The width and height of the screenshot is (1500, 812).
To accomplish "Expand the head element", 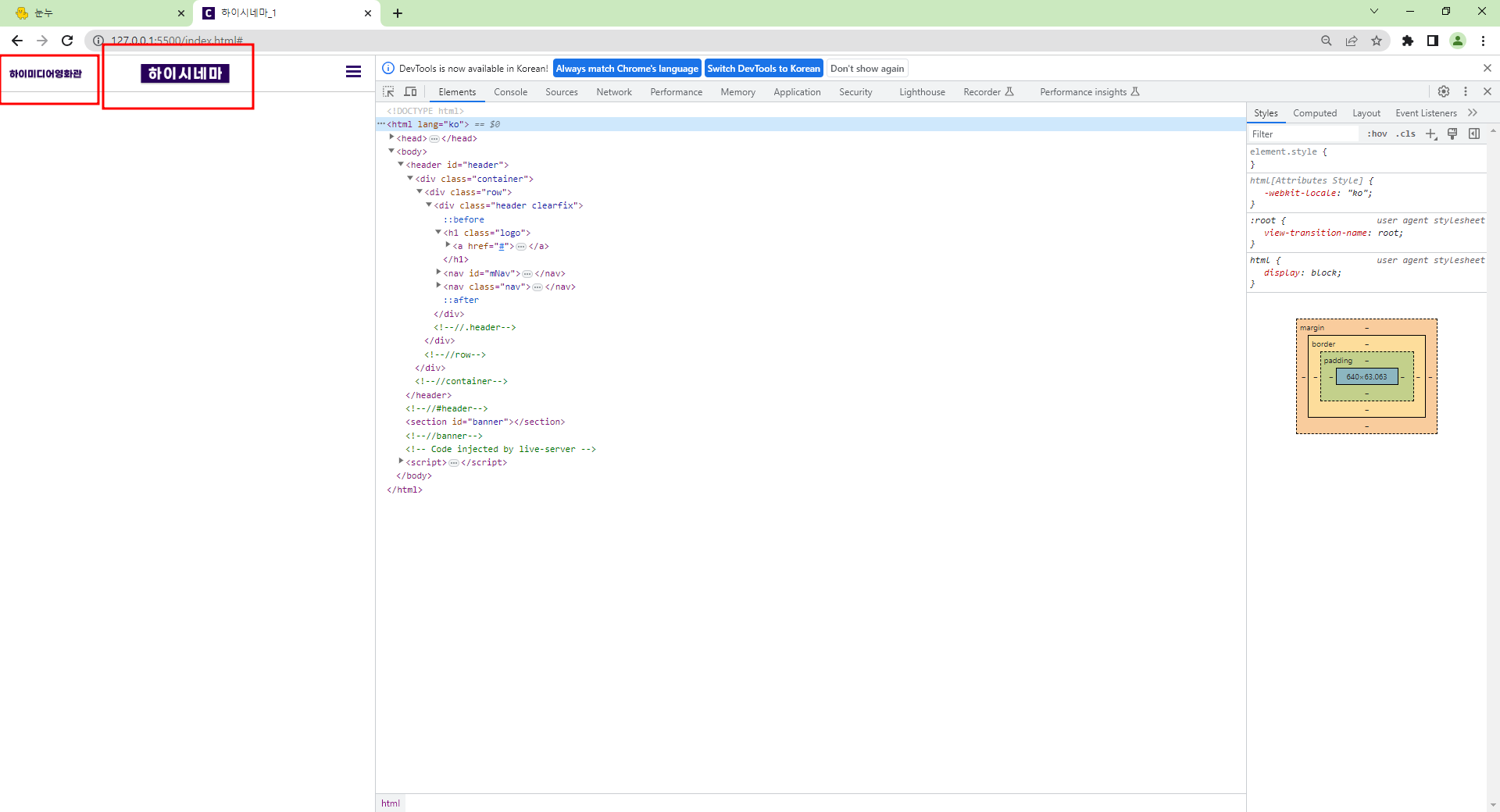I will (392, 137).
